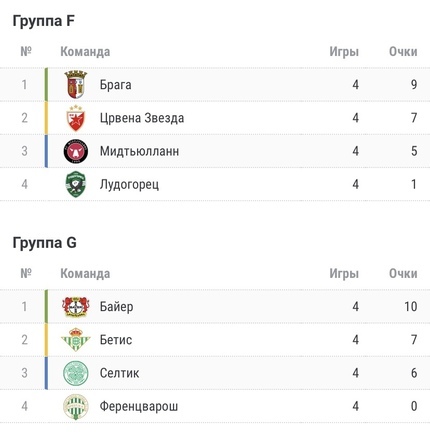Image resolution: width=430 pixels, height=434 pixels.
Task: Open the Селтик team page
Action: point(119,373)
